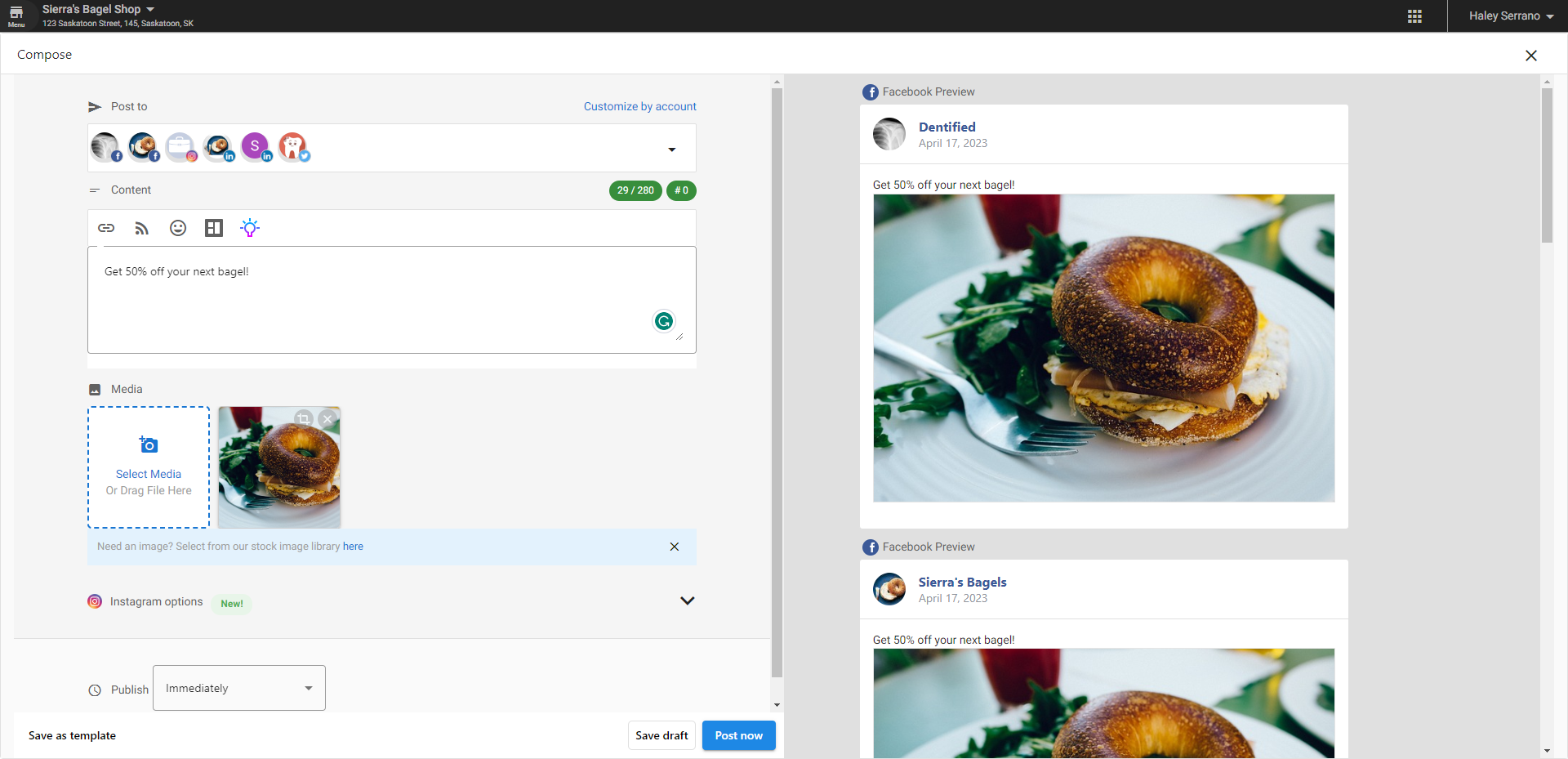Open the Grammarly icon in text box
The width and height of the screenshot is (1568, 759).
click(664, 321)
